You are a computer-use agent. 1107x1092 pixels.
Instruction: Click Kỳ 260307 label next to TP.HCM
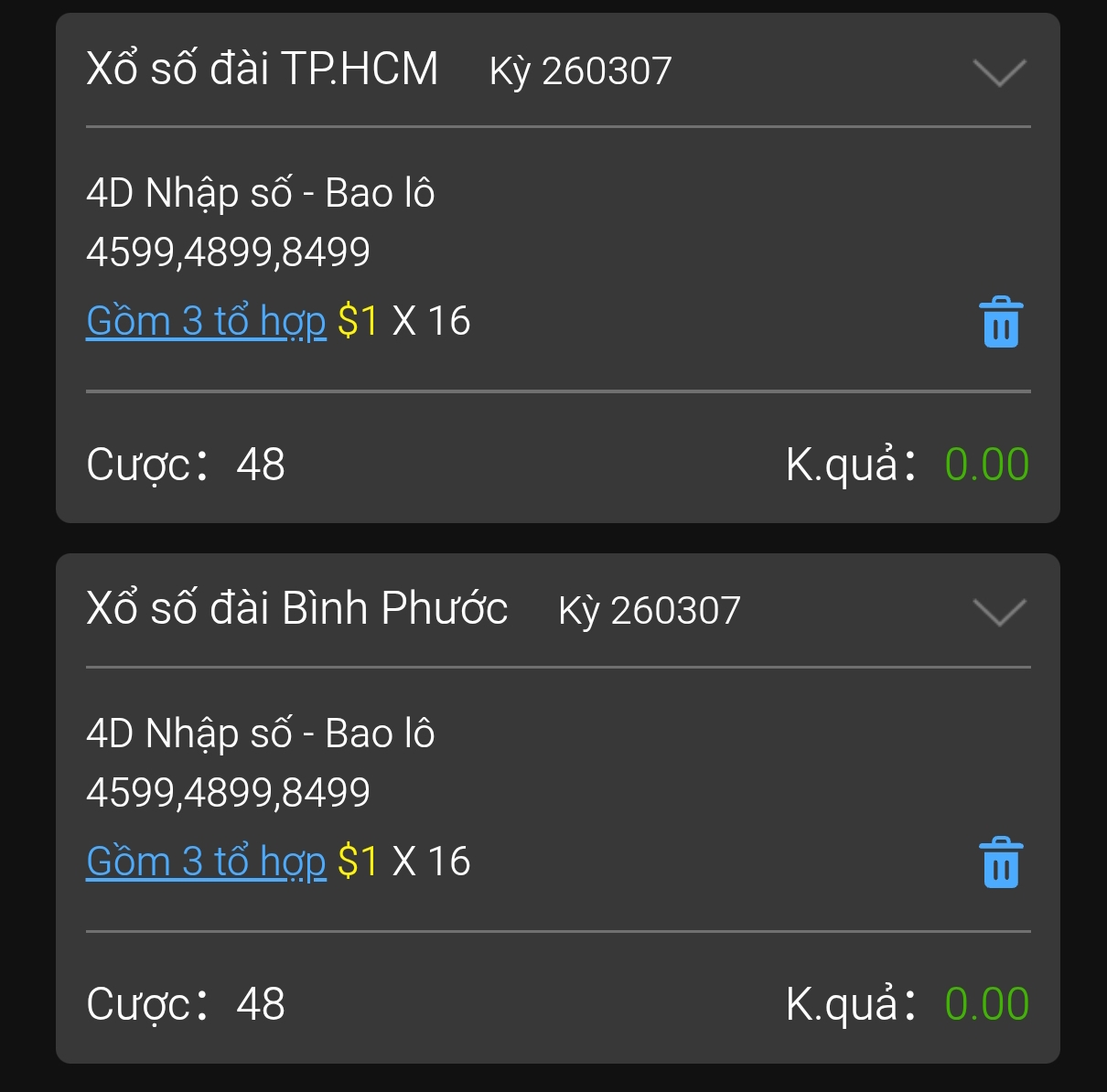click(x=581, y=71)
